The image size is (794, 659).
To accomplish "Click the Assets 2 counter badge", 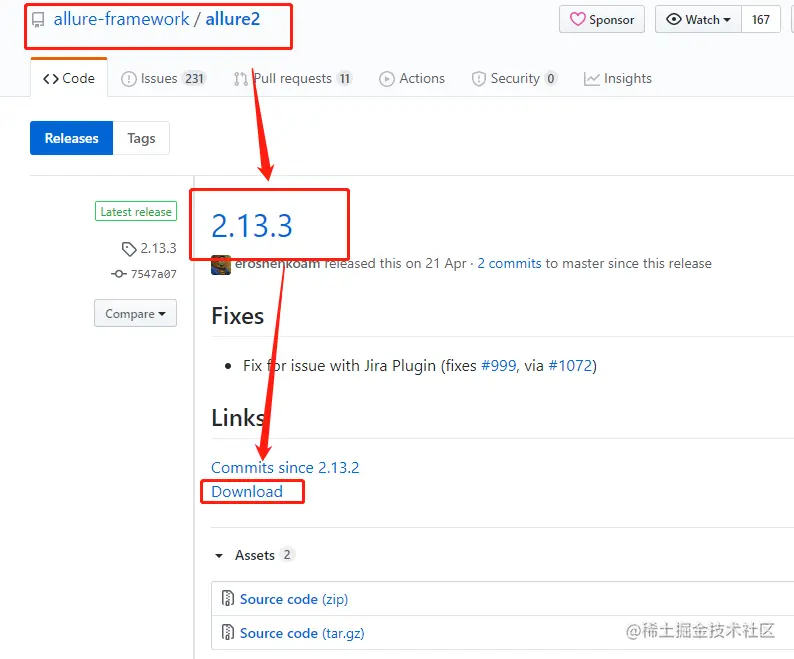I will tap(287, 555).
